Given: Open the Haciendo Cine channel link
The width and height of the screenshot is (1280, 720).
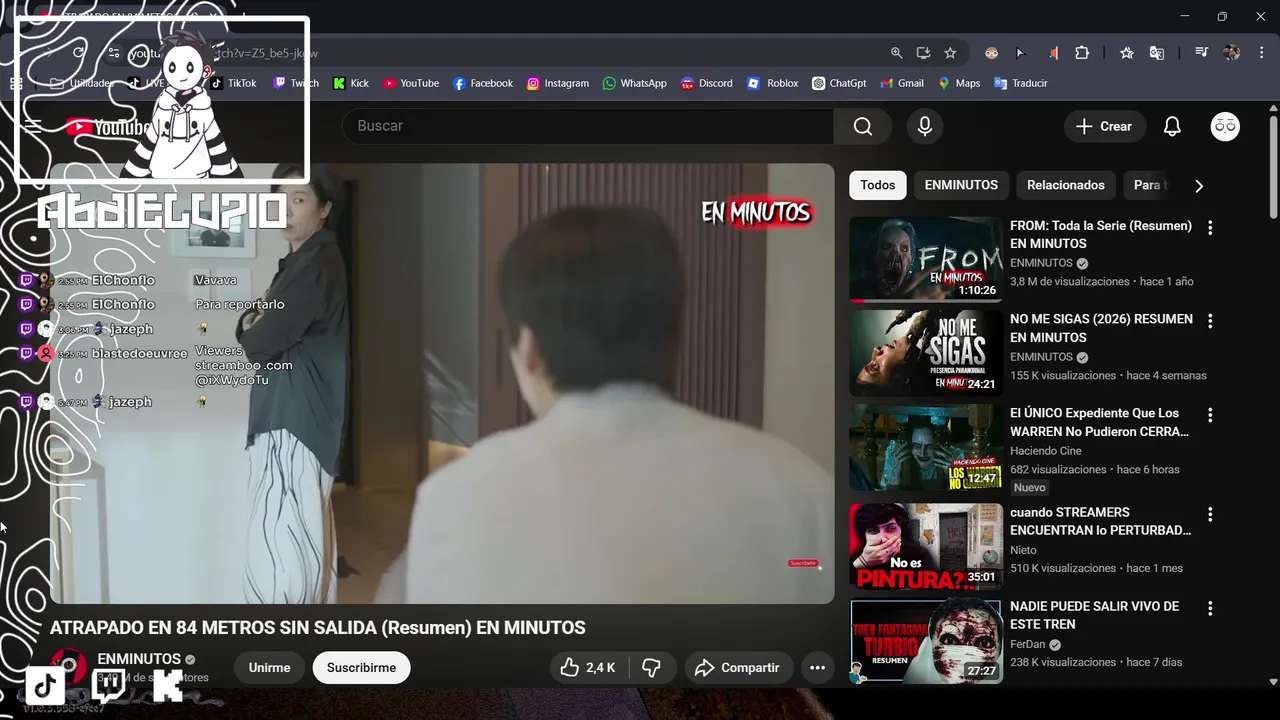Looking at the screenshot, I should pos(1046,451).
